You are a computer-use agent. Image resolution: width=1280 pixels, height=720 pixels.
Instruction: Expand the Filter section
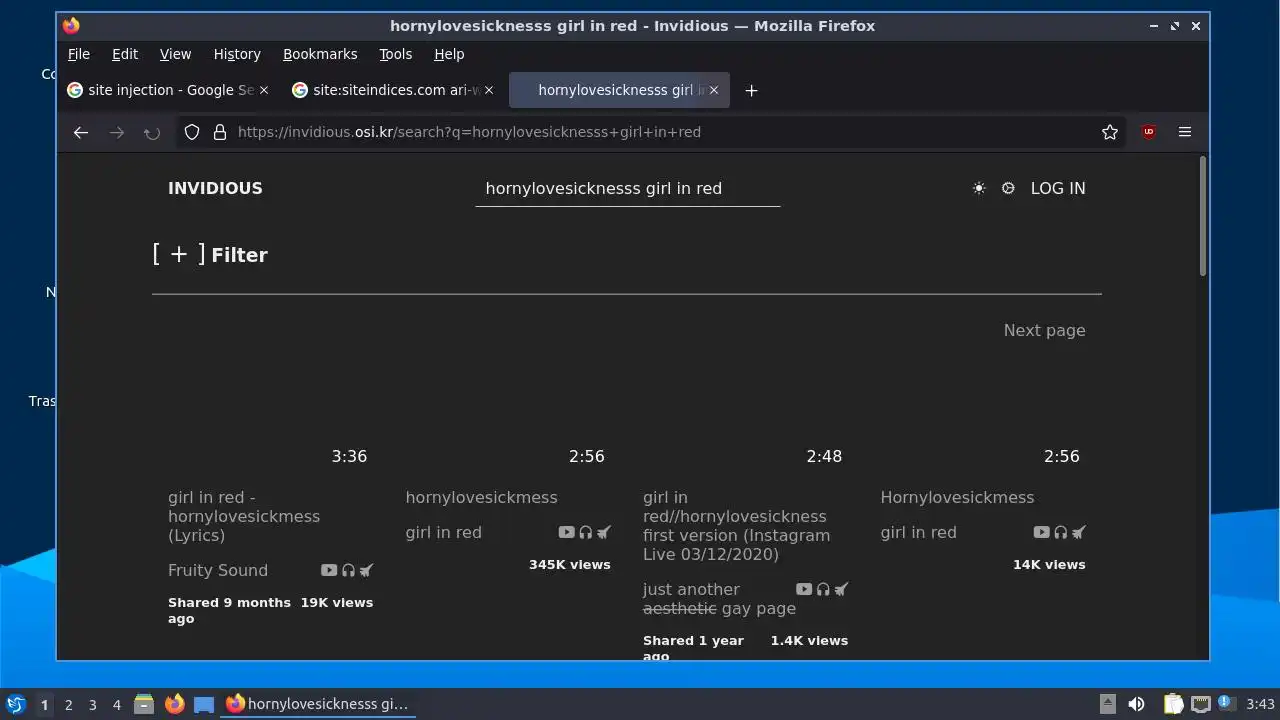(210, 255)
